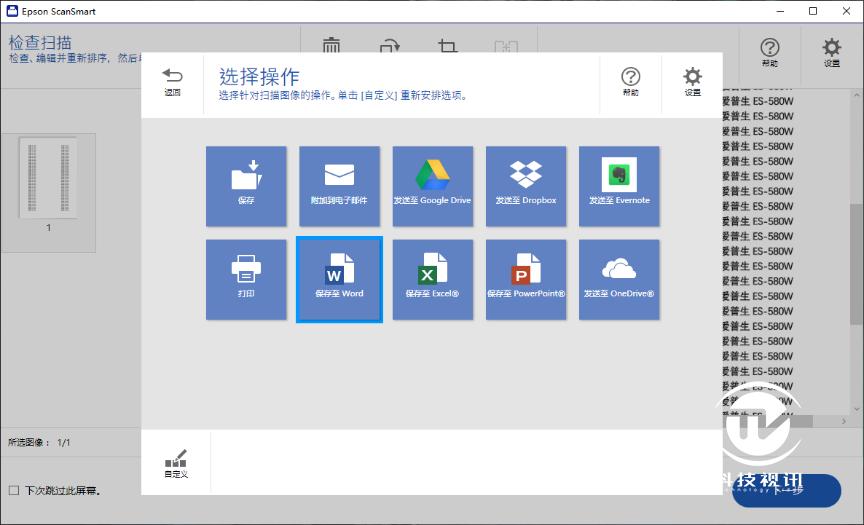Select the Save (保存) folder tile
This screenshot has height=525, width=864.
246,186
